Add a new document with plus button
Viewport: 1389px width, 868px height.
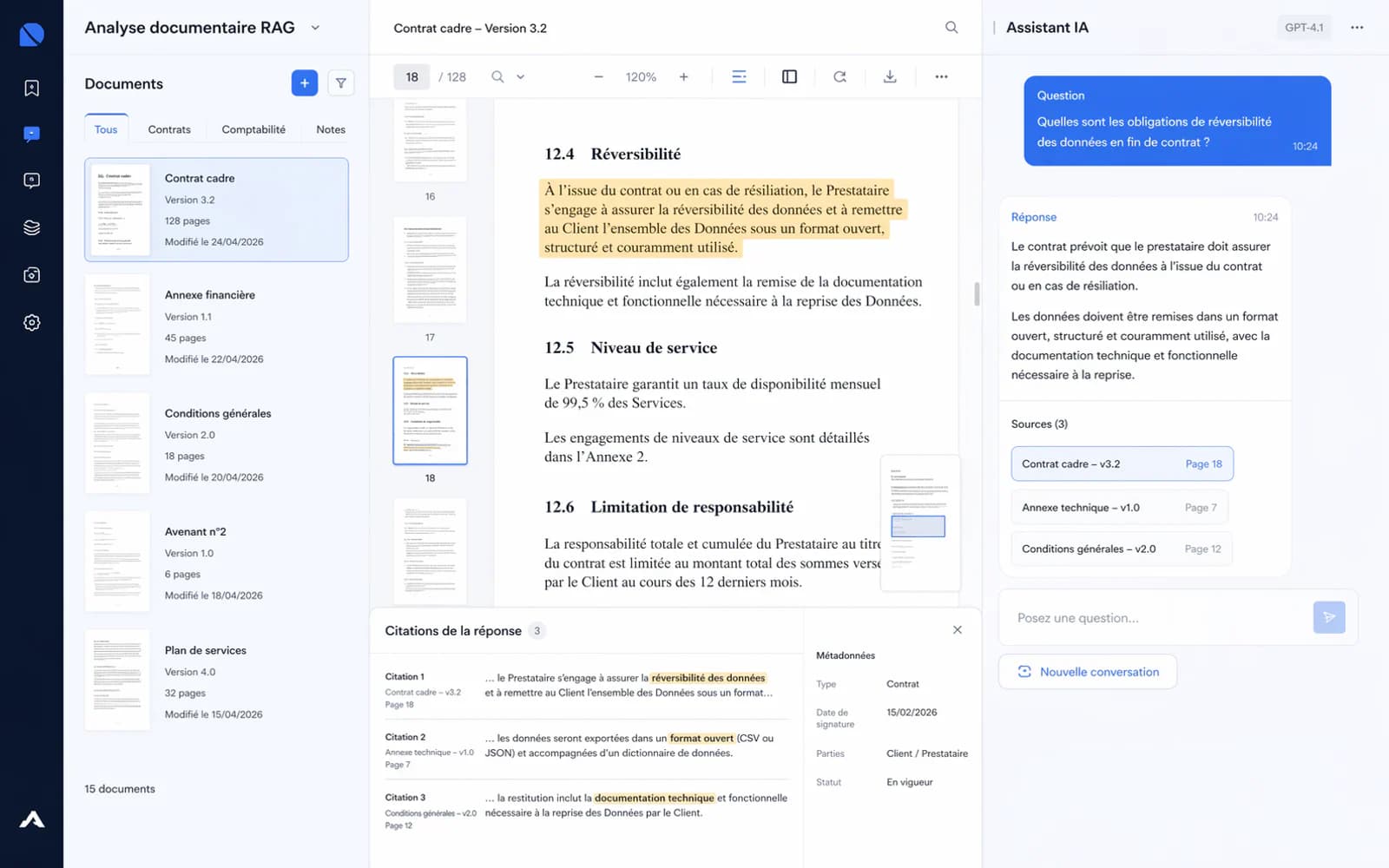pyautogui.click(x=304, y=83)
